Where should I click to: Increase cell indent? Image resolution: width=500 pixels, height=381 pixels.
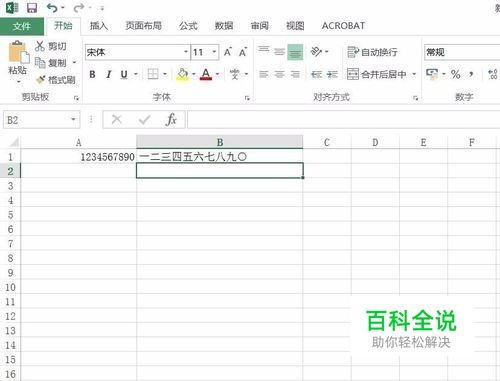[332, 74]
